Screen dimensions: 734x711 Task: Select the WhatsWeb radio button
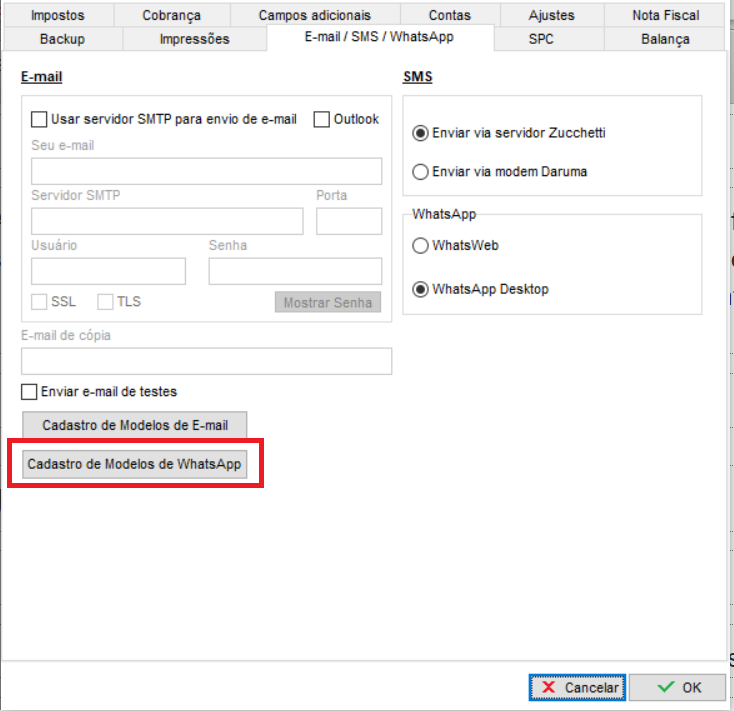click(420, 246)
